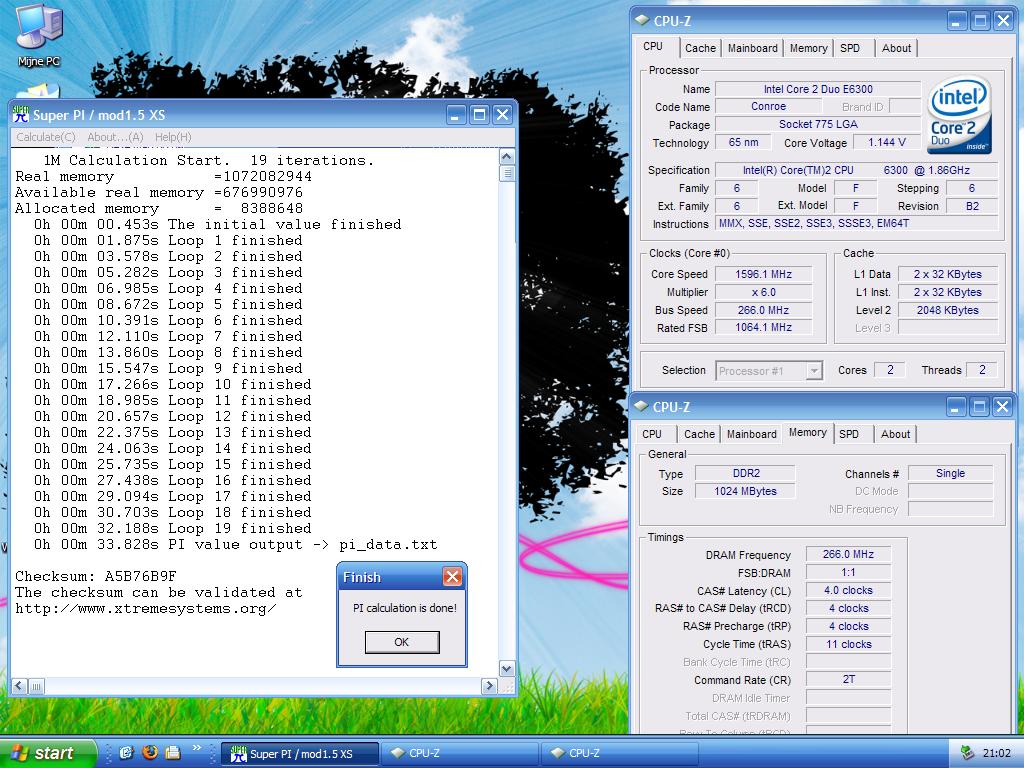Click Cycle Time value 11 clocks
This screenshot has width=1024, height=768.
click(848, 644)
